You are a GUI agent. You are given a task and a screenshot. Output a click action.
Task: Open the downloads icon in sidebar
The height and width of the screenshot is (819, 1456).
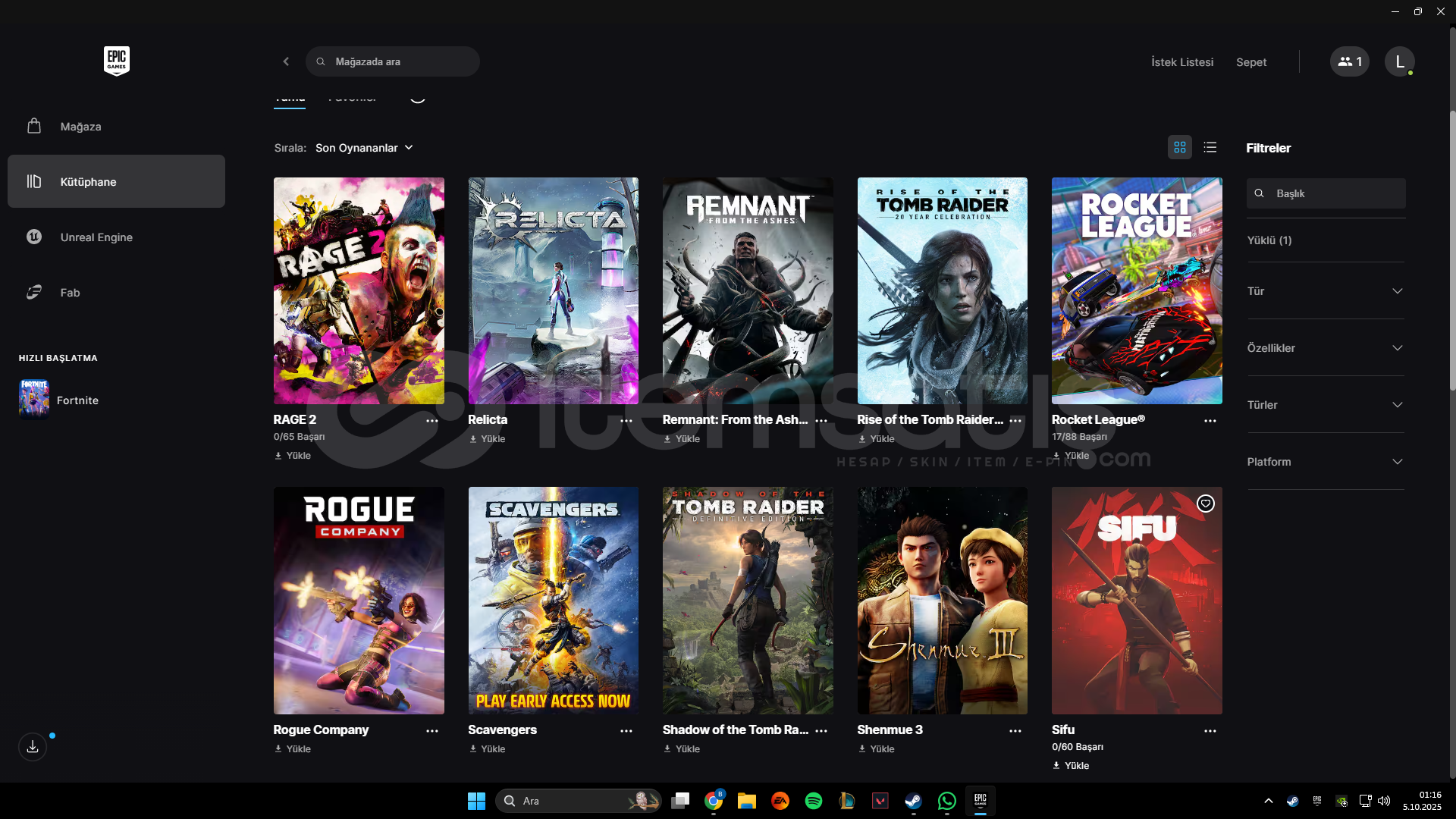coord(33,747)
